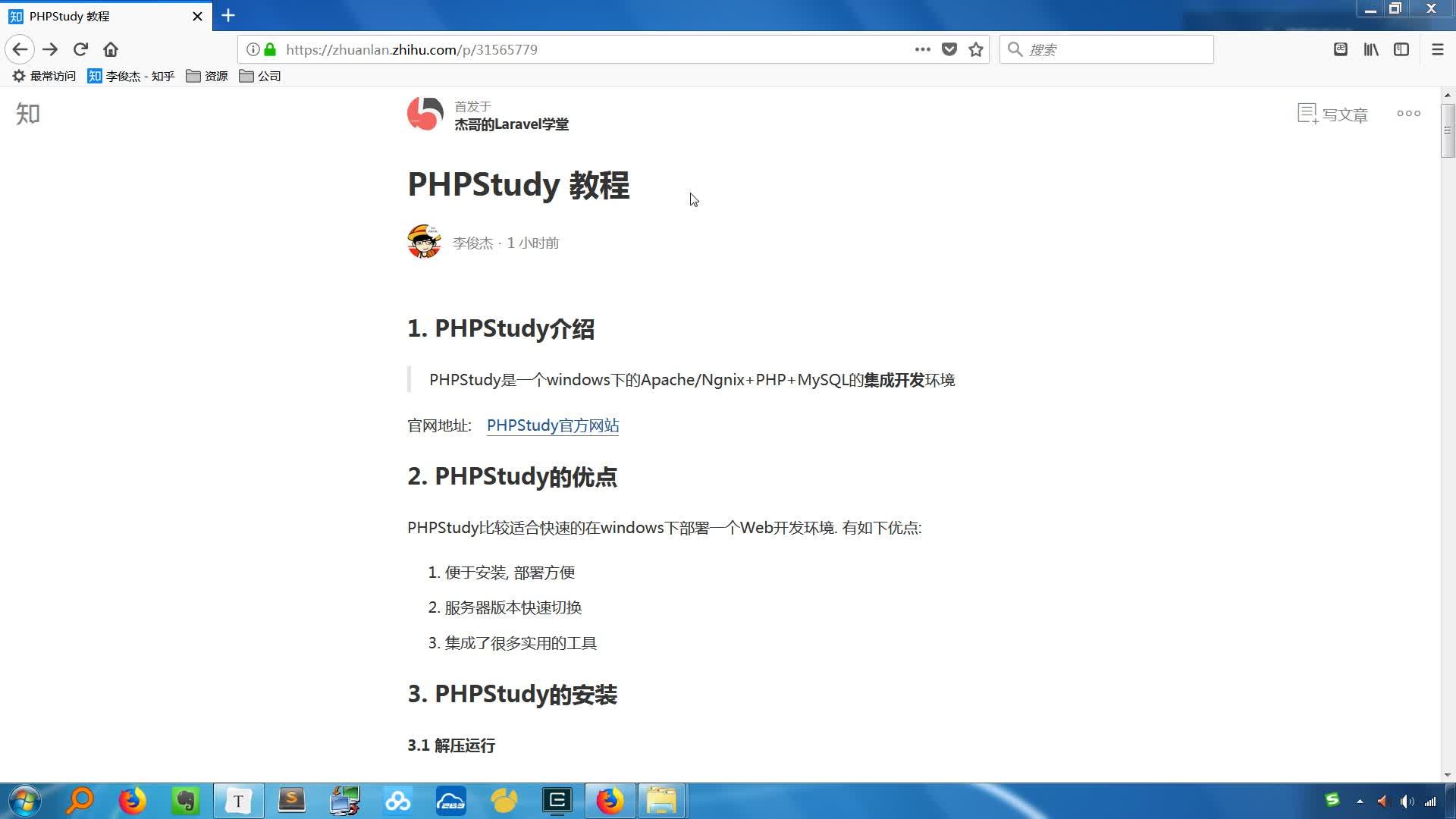Select the PHPStudy 教程 tab

click(x=106, y=16)
